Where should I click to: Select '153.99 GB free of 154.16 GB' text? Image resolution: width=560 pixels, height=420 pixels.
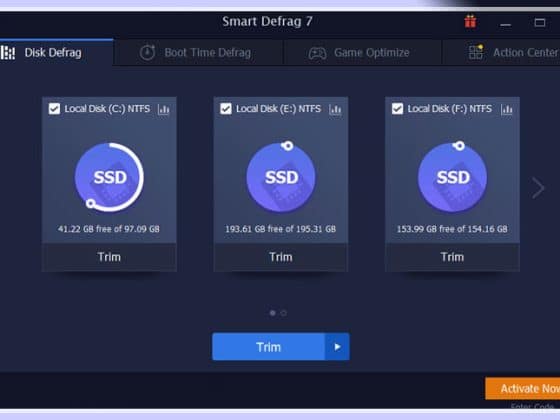tap(452, 229)
